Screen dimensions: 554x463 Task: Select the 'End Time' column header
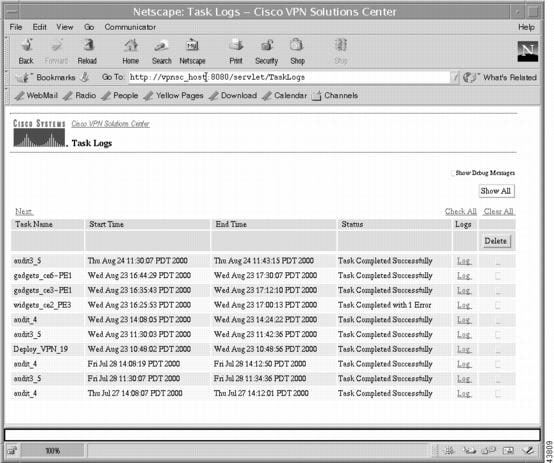click(x=231, y=224)
